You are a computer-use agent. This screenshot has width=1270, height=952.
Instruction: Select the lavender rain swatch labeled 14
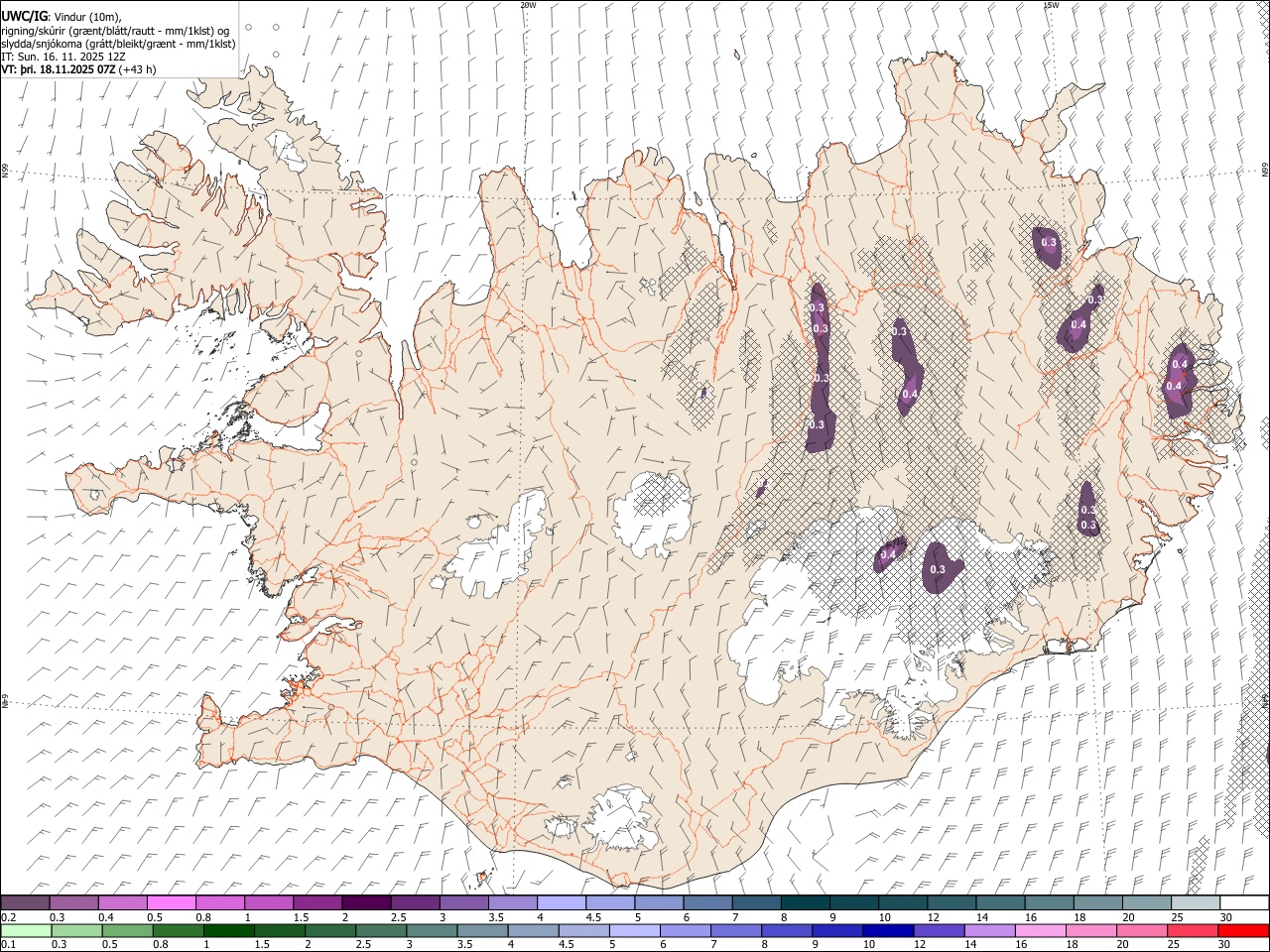coord(989,930)
